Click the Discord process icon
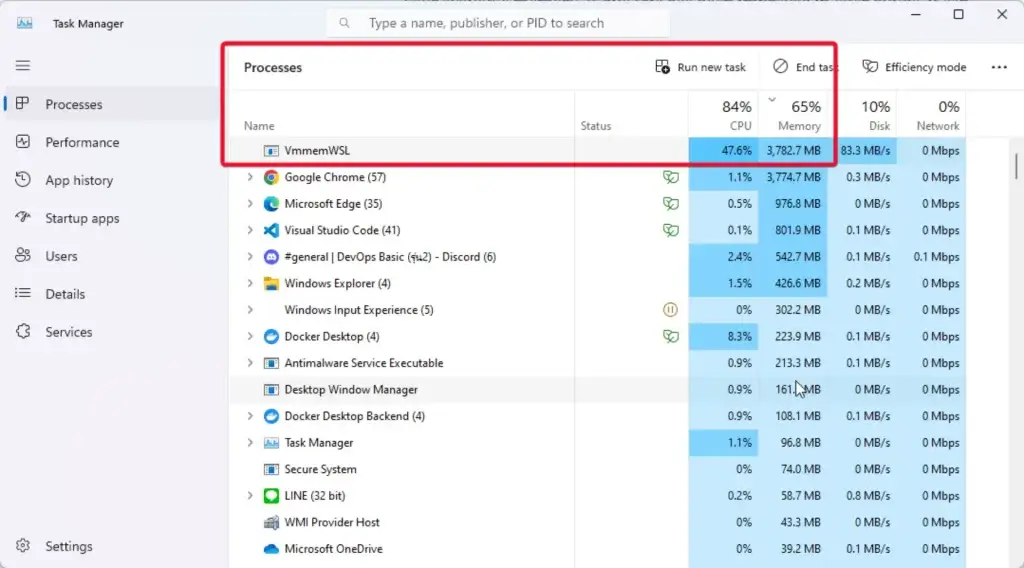This screenshot has height=568, width=1024. coord(271,257)
